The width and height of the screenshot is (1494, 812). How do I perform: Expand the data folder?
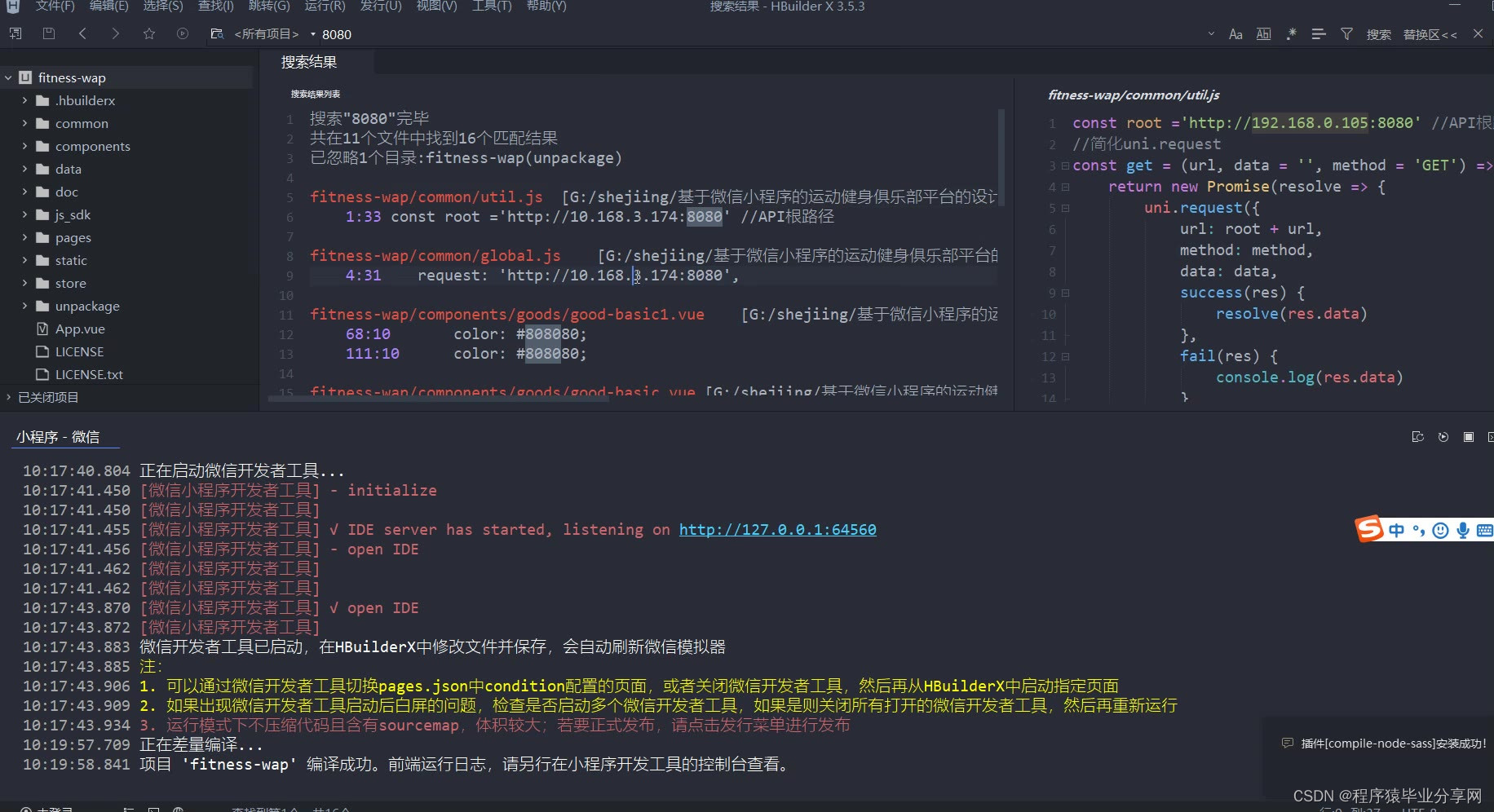click(x=24, y=169)
